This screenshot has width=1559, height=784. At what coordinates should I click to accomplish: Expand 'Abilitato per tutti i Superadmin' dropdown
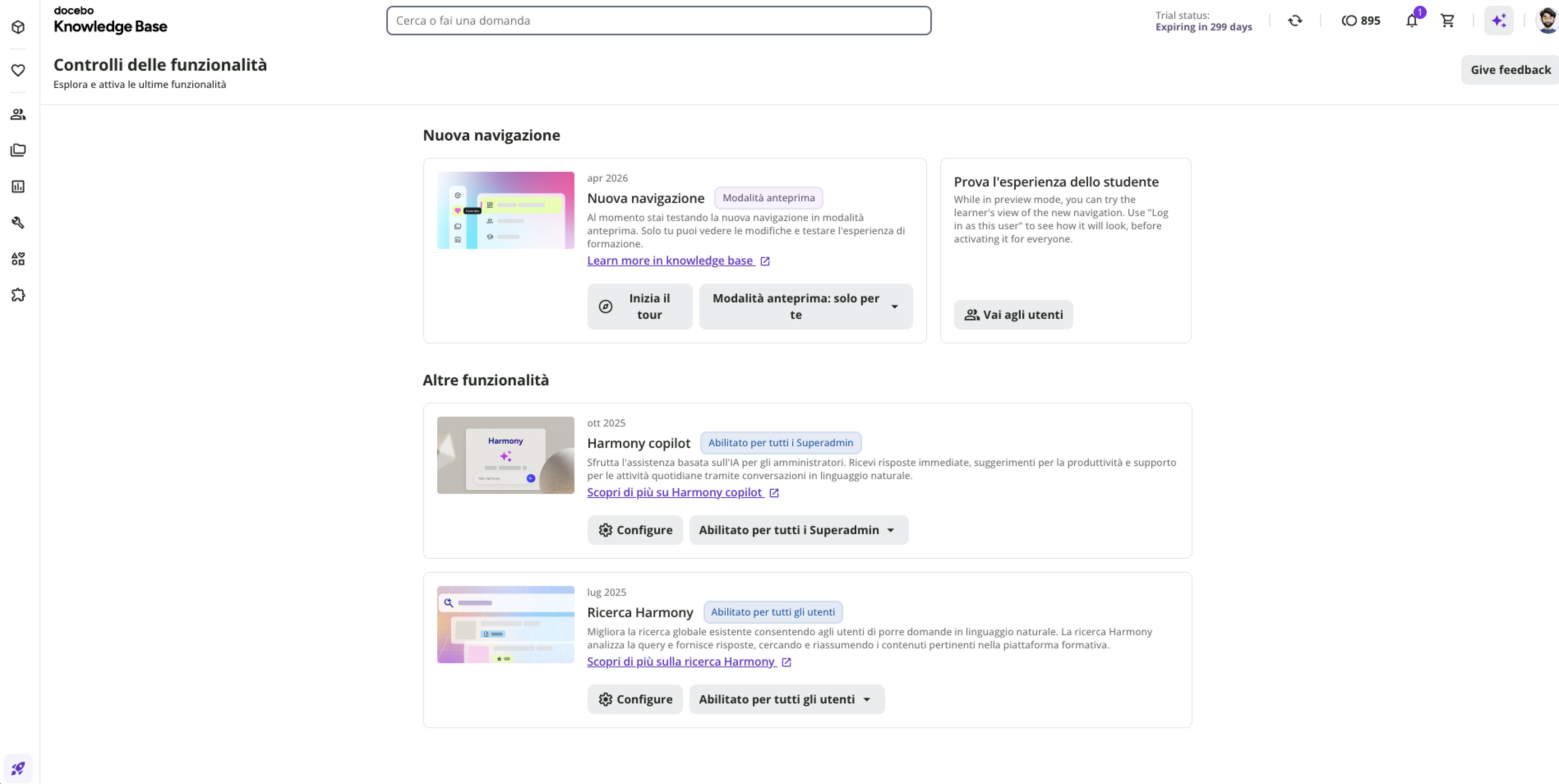[798, 530]
